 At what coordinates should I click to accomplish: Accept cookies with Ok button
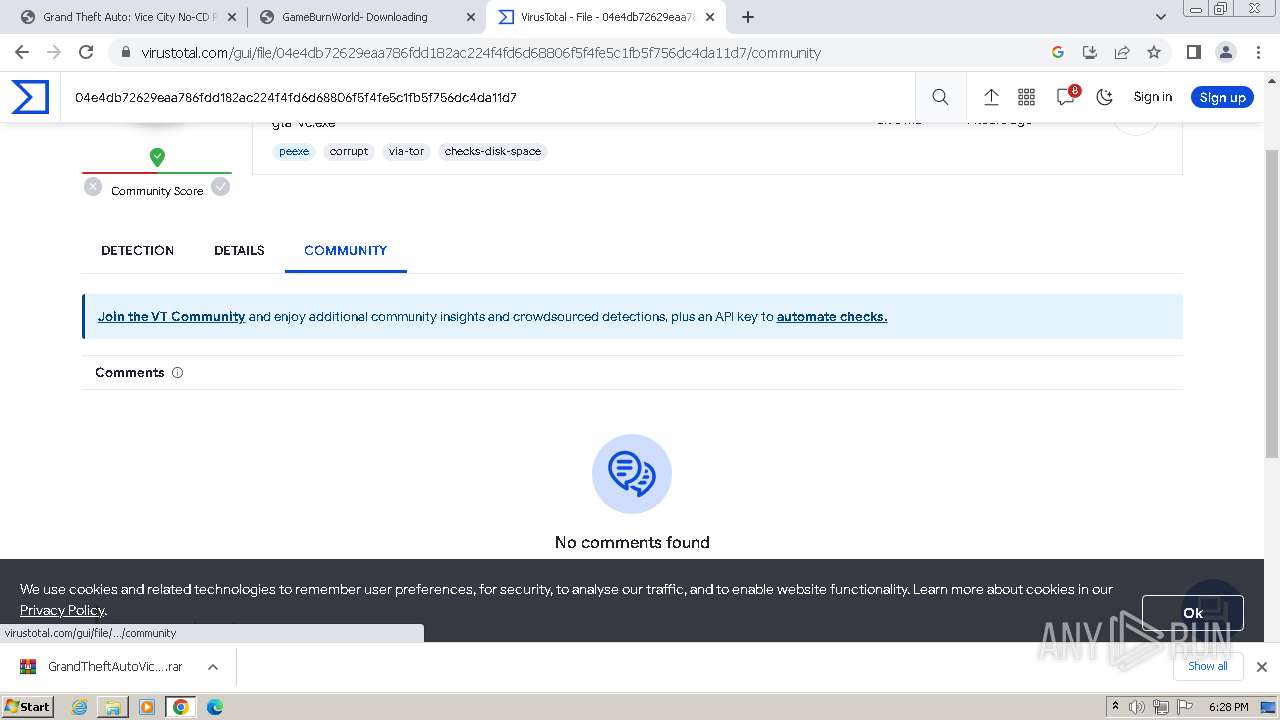pos(1192,613)
